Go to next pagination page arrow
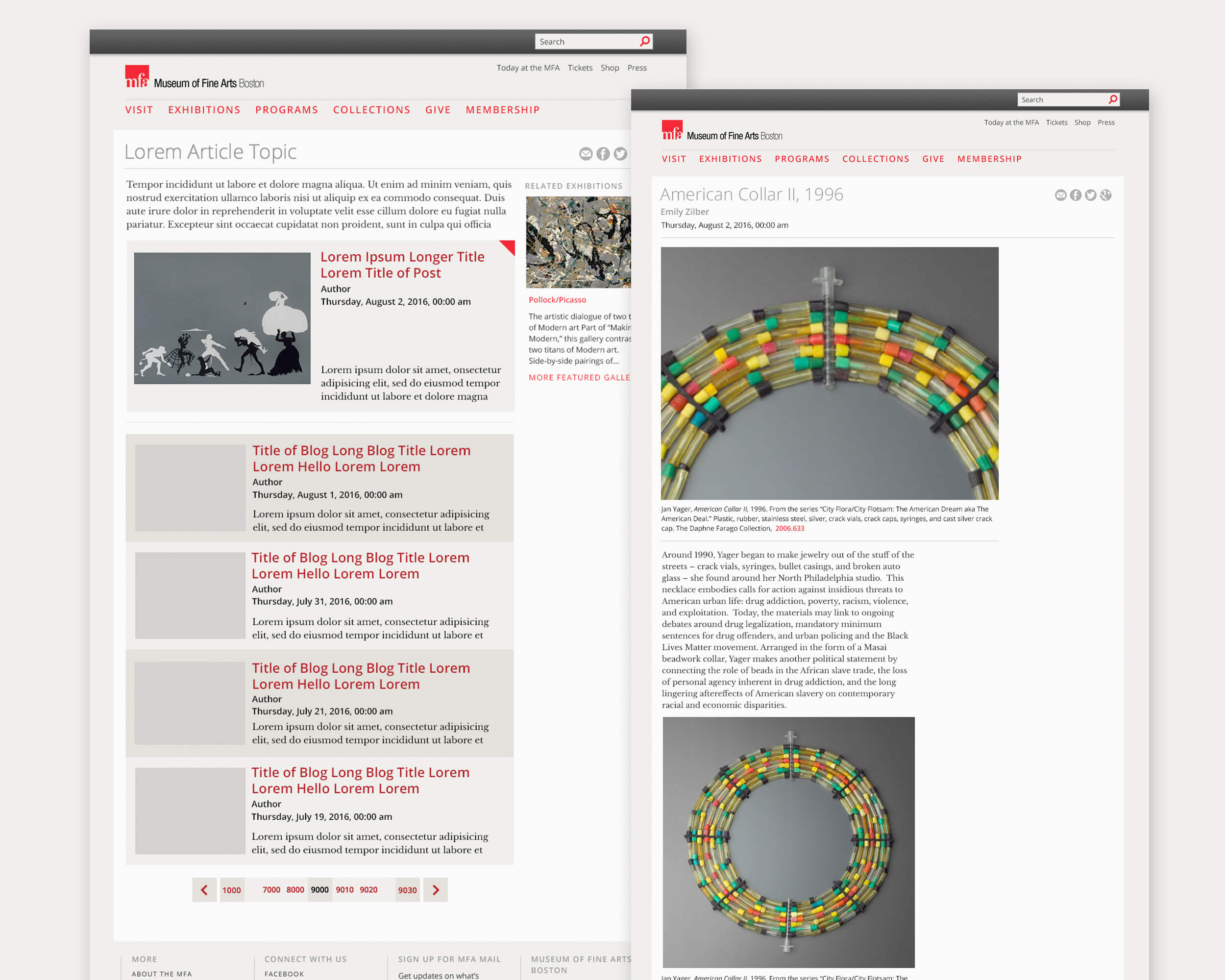This screenshot has width=1225, height=980. (x=436, y=890)
